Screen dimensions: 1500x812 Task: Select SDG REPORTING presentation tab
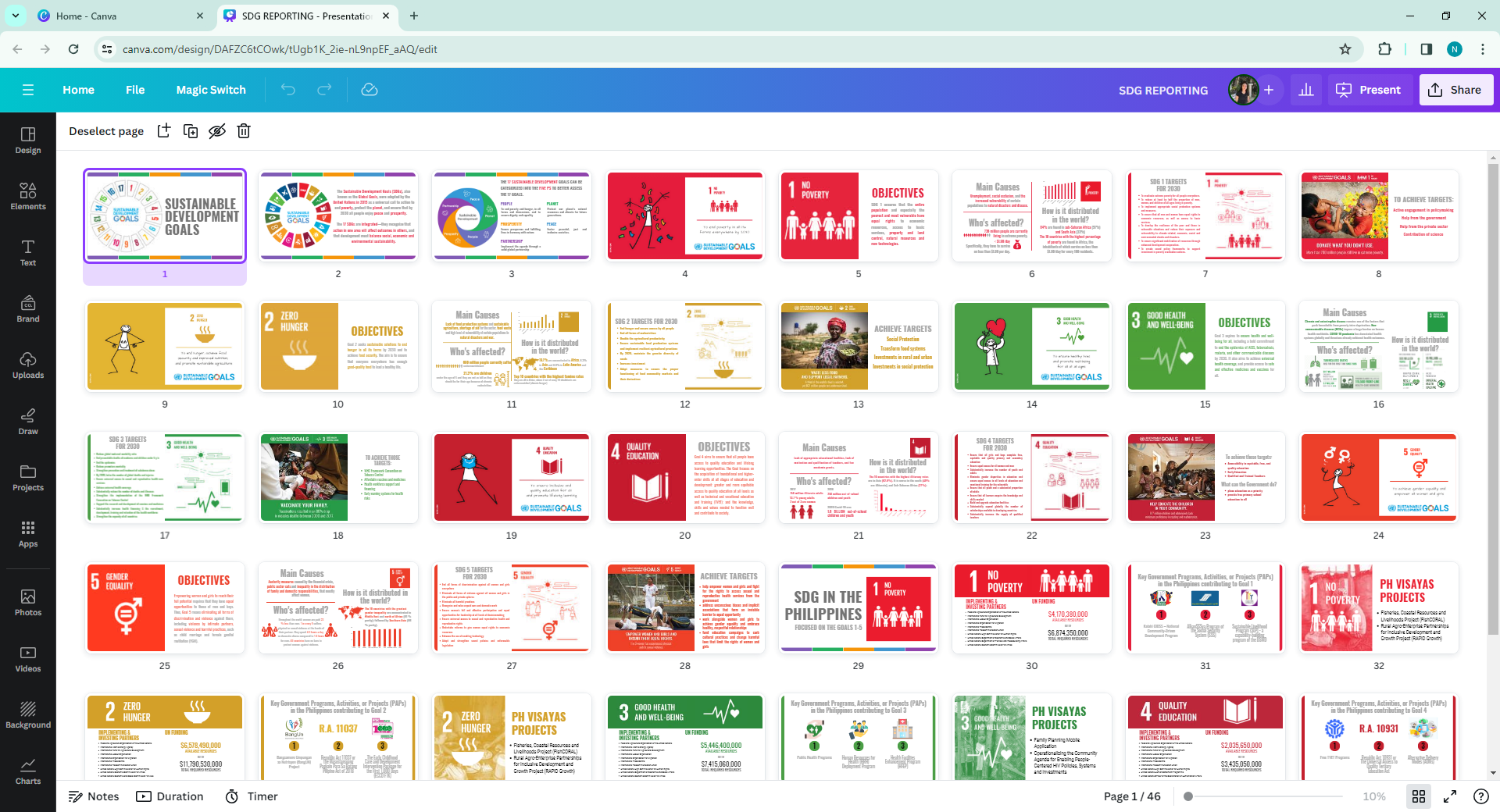click(x=306, y=16)
